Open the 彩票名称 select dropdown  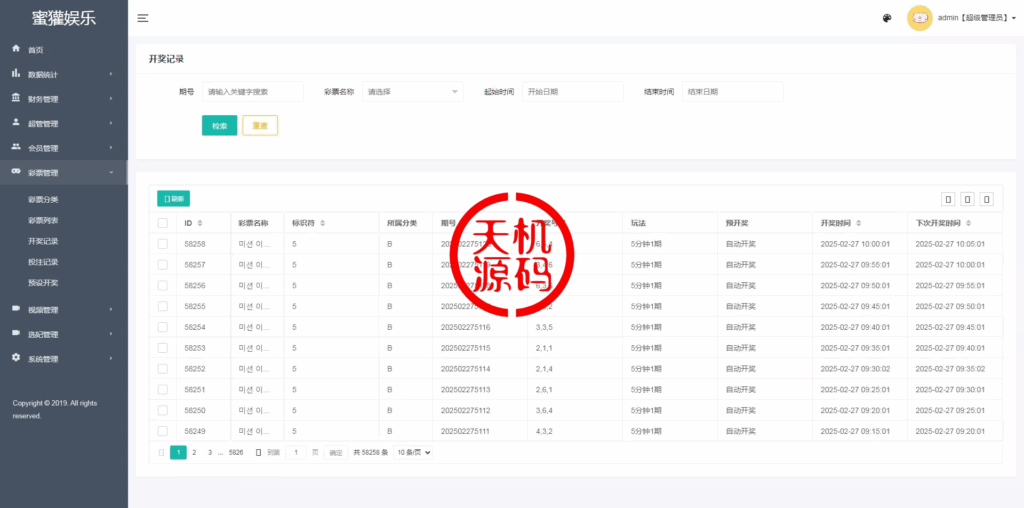tap(412, 92)
